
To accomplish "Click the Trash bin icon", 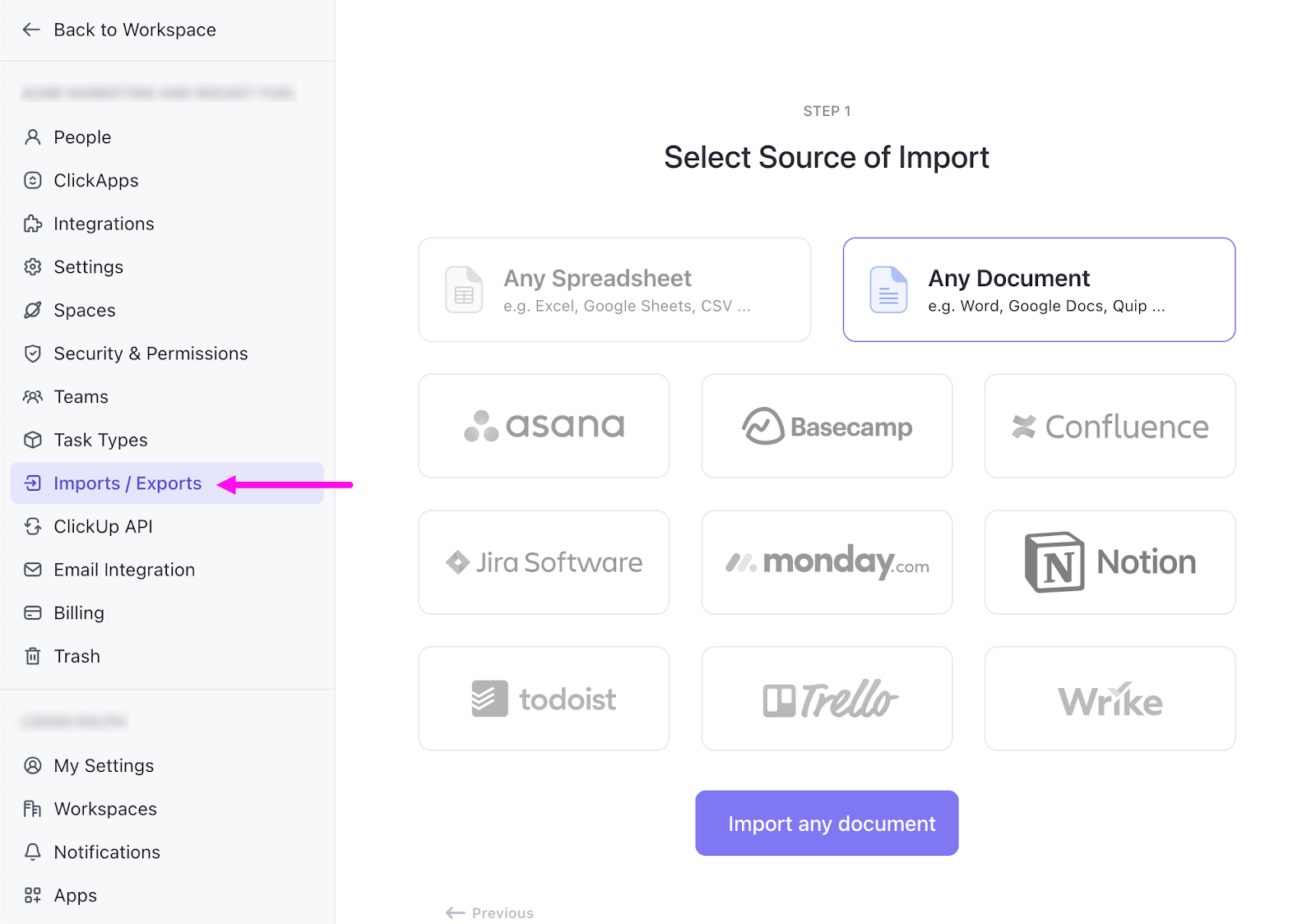I will point(33,656).
